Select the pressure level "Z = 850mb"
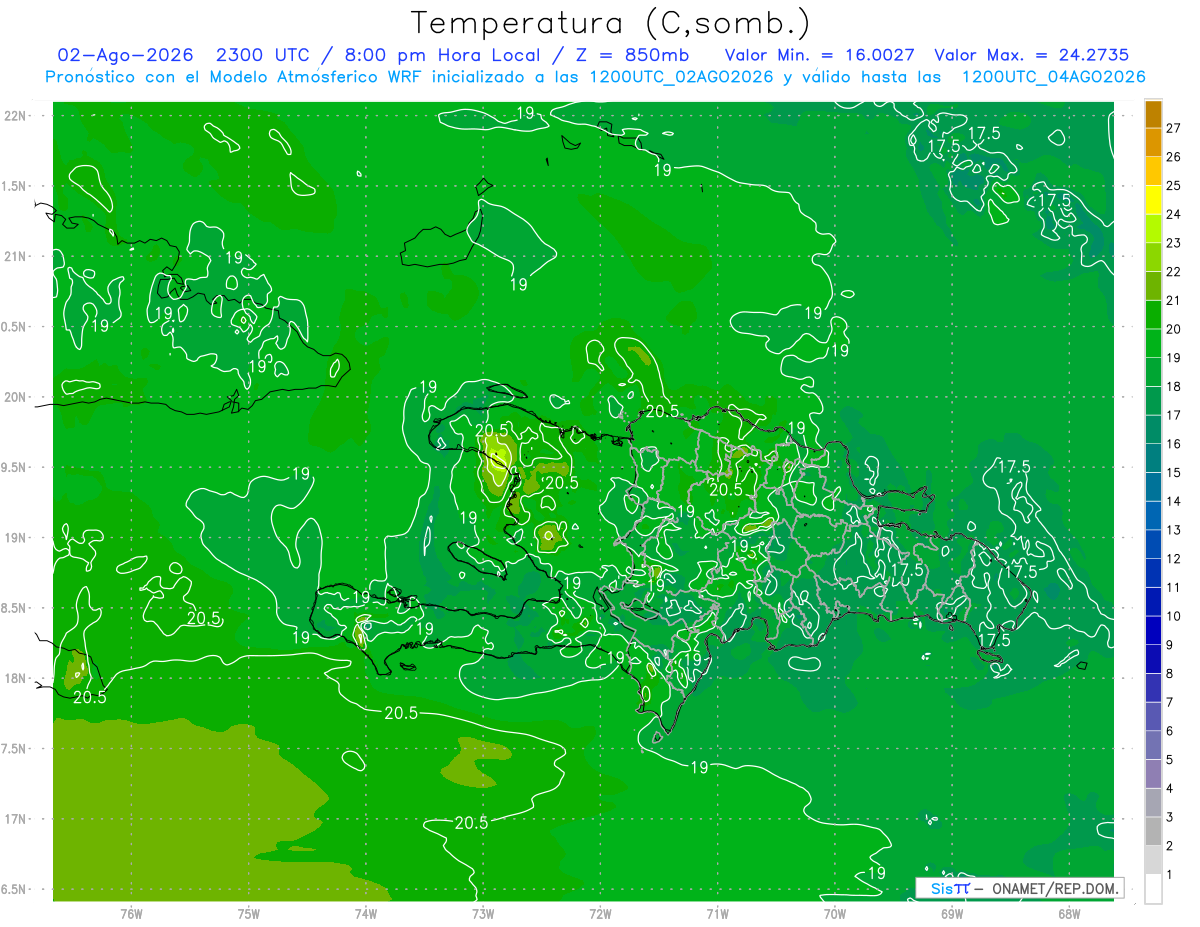Image resolution: width=1200 pixels, height=927 pixels. click(x=631, y=55)
